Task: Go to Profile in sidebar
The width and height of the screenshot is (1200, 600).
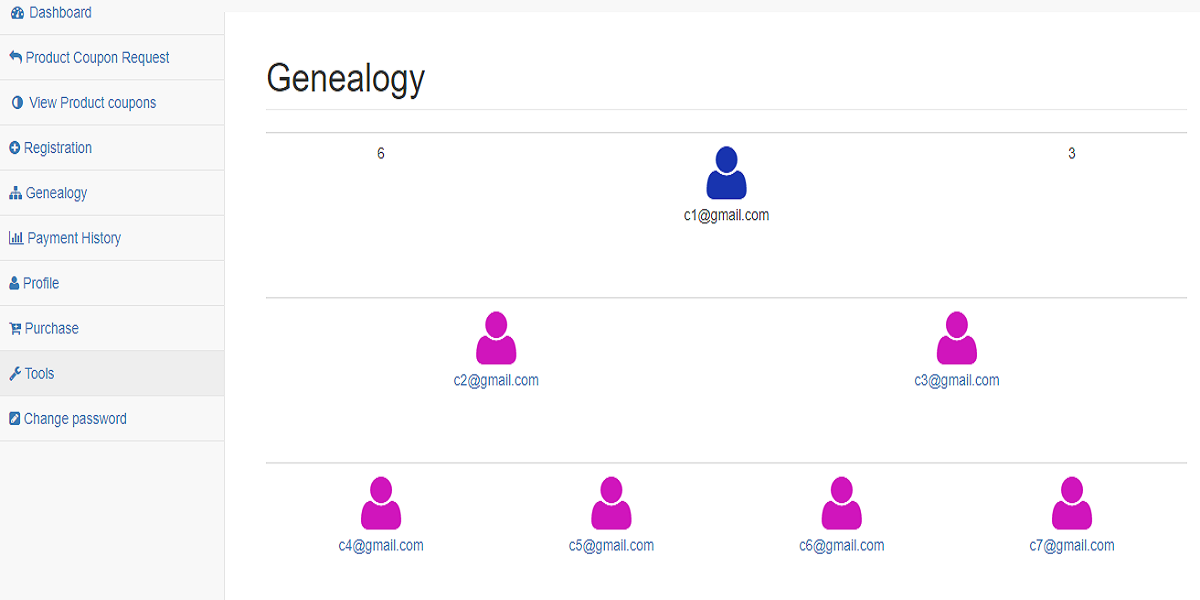Action: pos(112,283)
